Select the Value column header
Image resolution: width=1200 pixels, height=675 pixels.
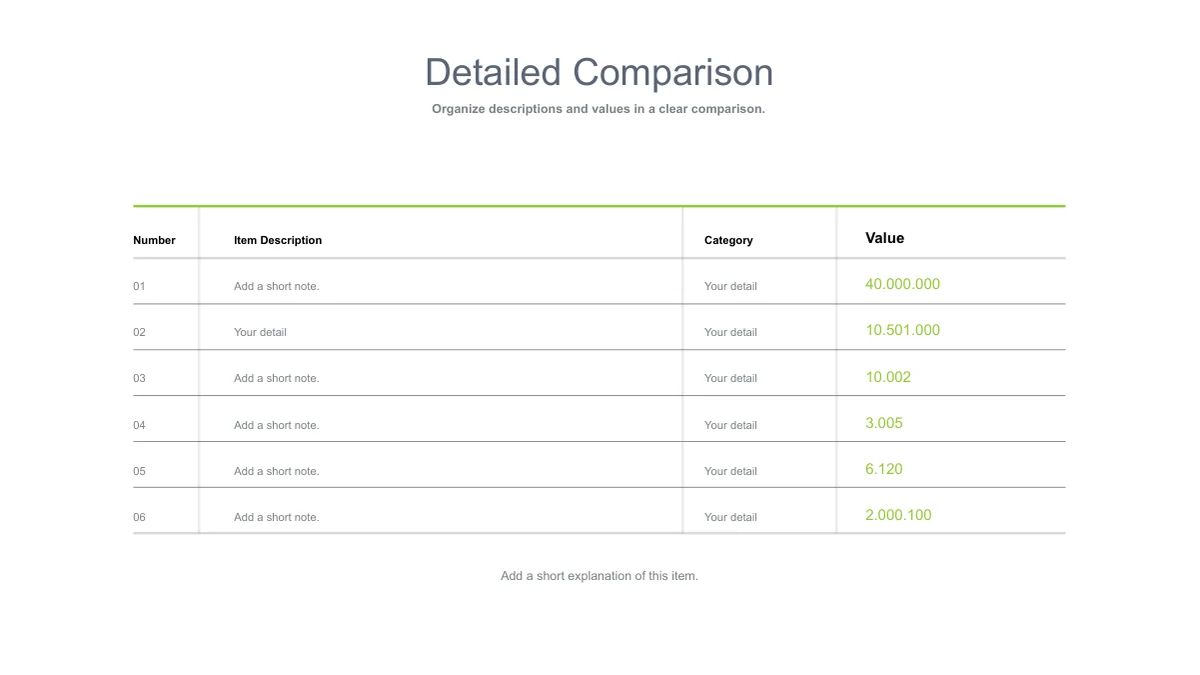click(x=884, y=238)
